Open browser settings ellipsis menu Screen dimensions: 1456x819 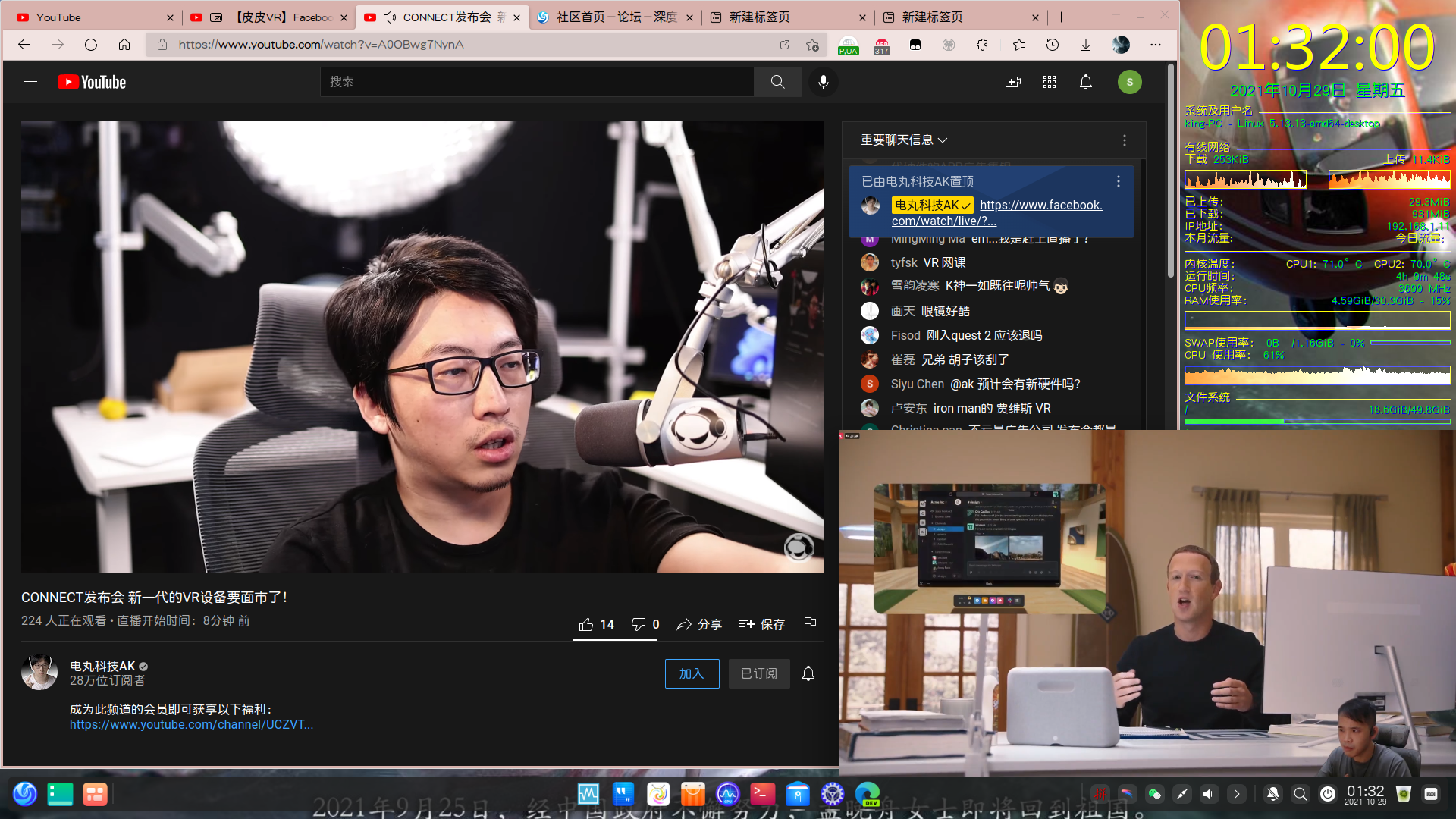[x=1156, y=45]
